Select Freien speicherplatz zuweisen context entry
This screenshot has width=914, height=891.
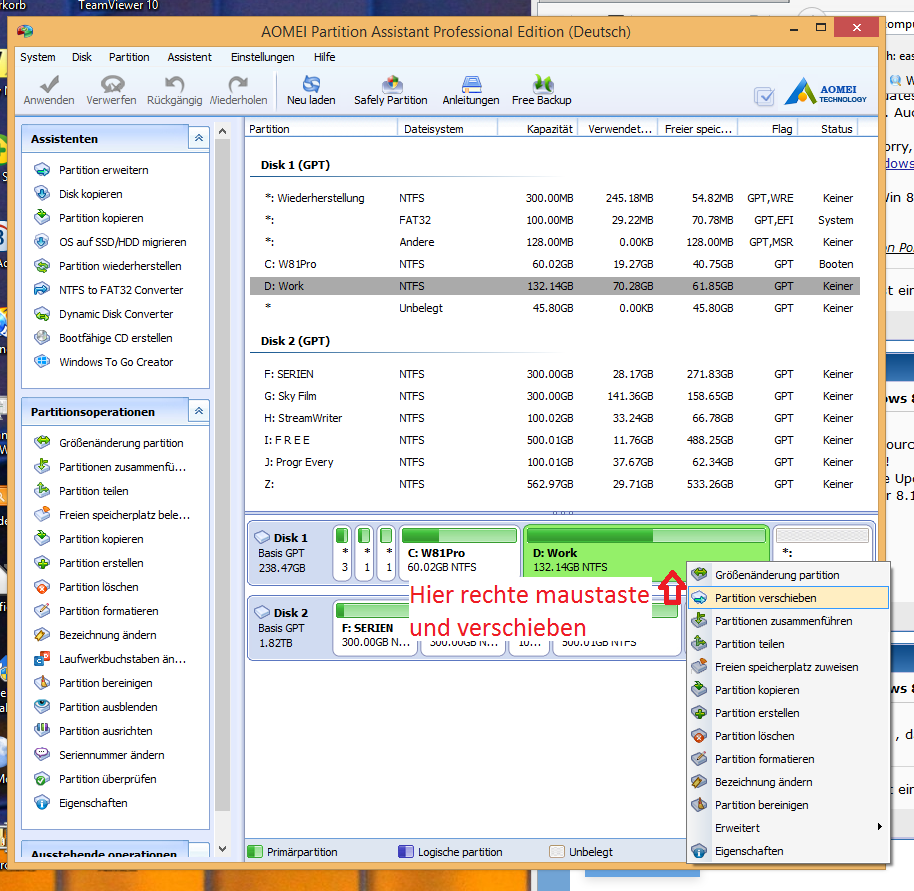click(x=789, y=667)
